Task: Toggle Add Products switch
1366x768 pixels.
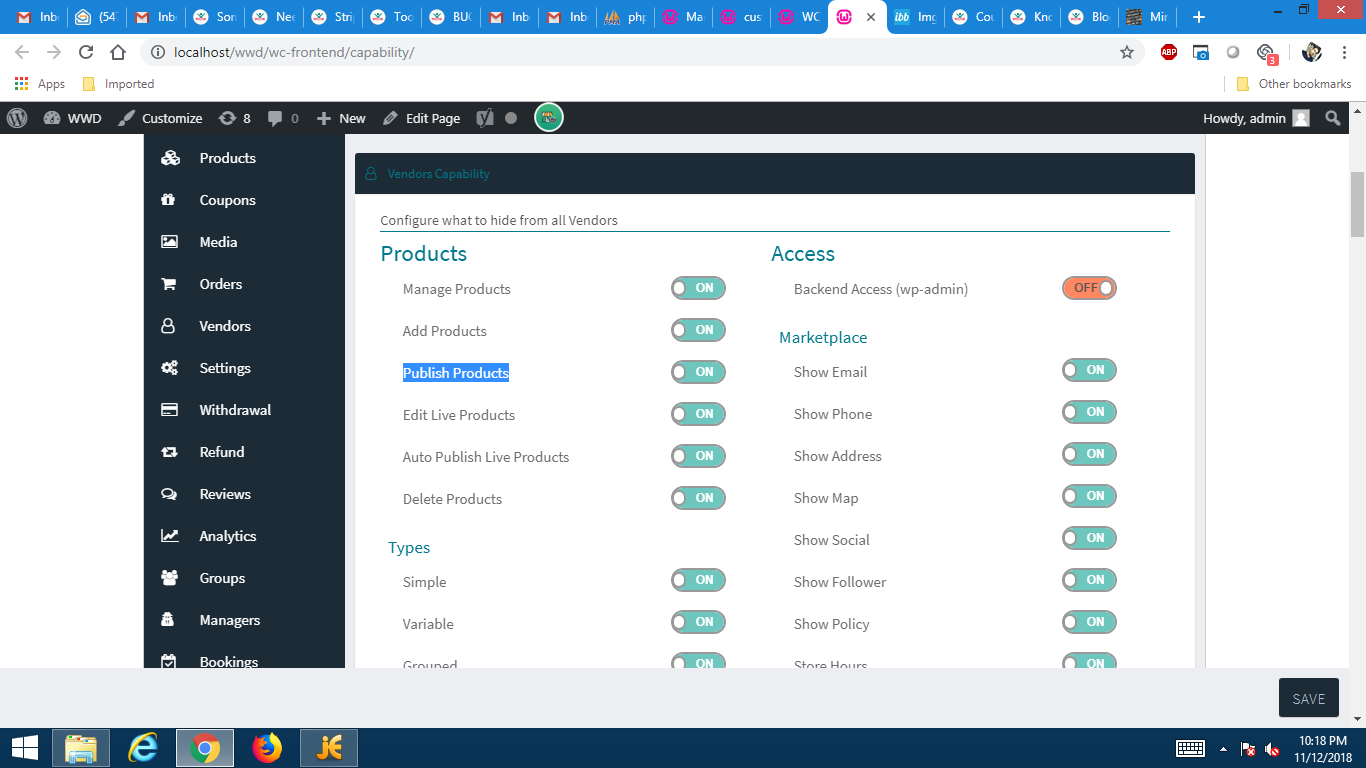Action: pos(698,330)
